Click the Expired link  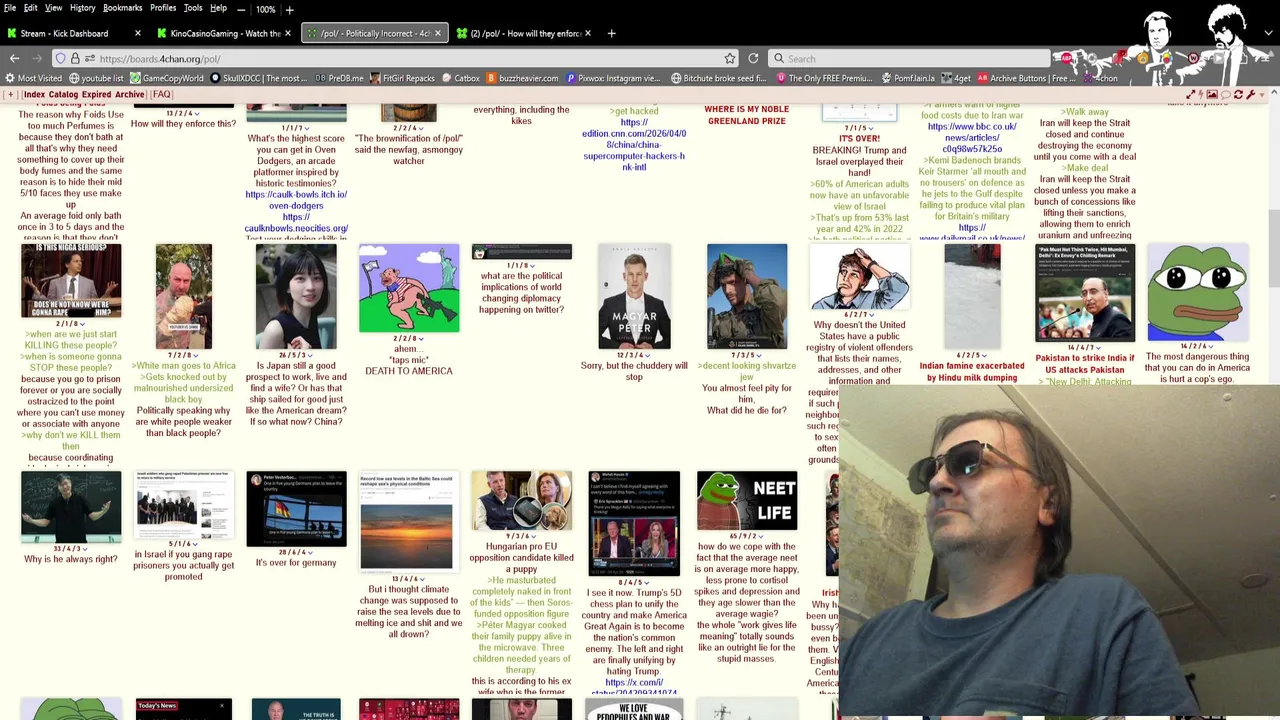coord(96,95)
